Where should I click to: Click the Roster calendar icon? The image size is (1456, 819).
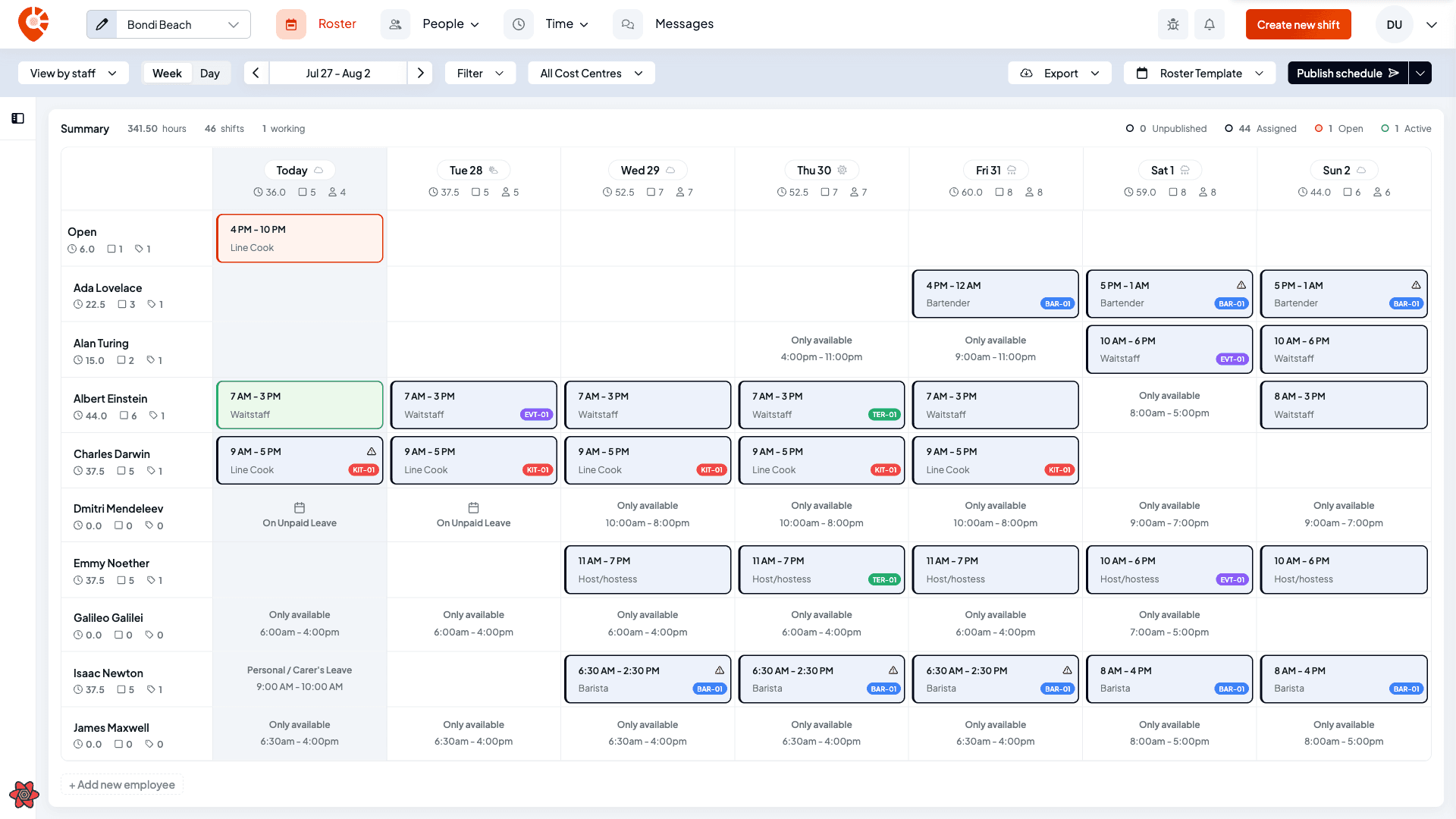291,24
